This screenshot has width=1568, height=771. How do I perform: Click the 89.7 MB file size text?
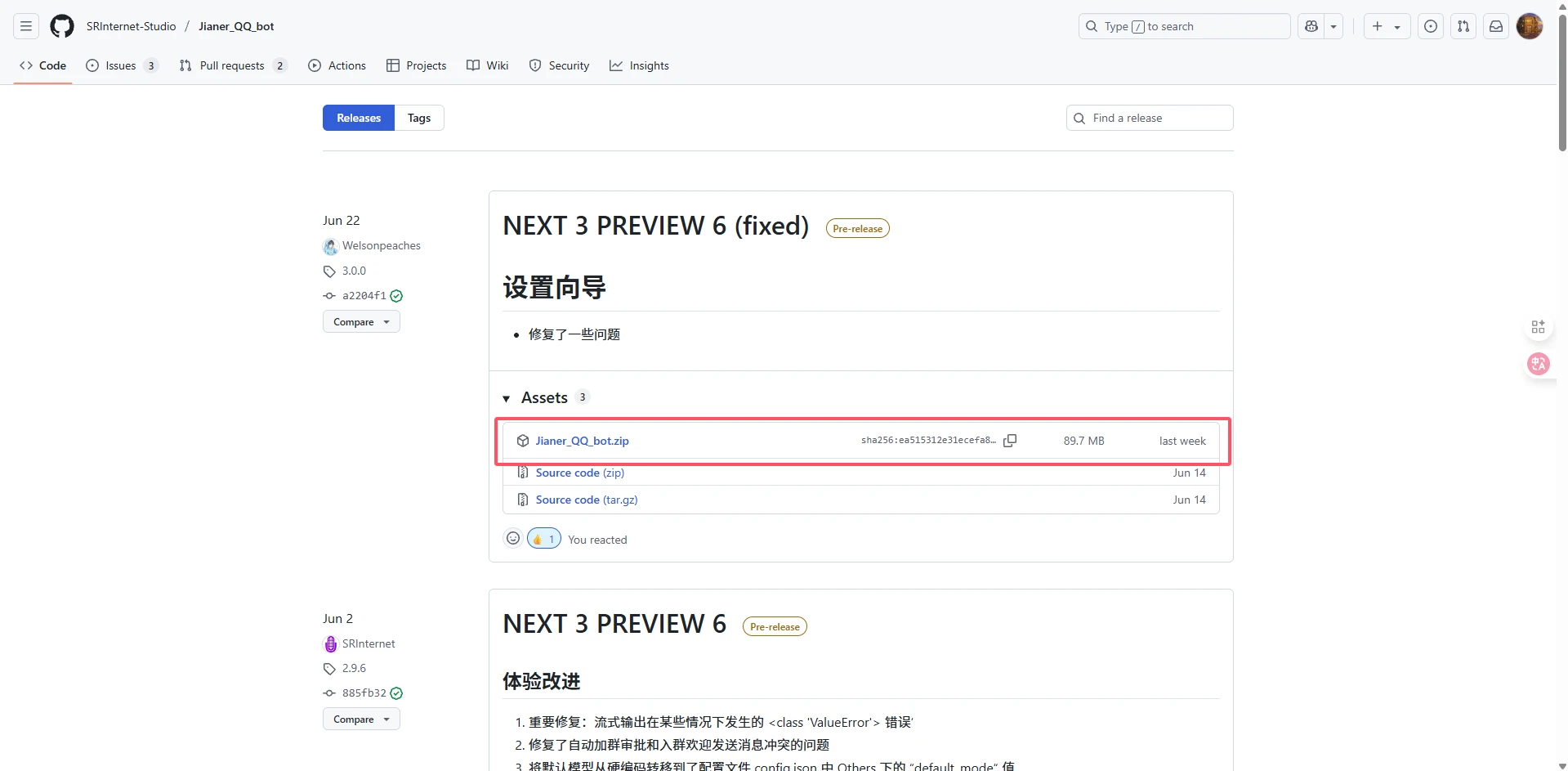pos(1083,441)
